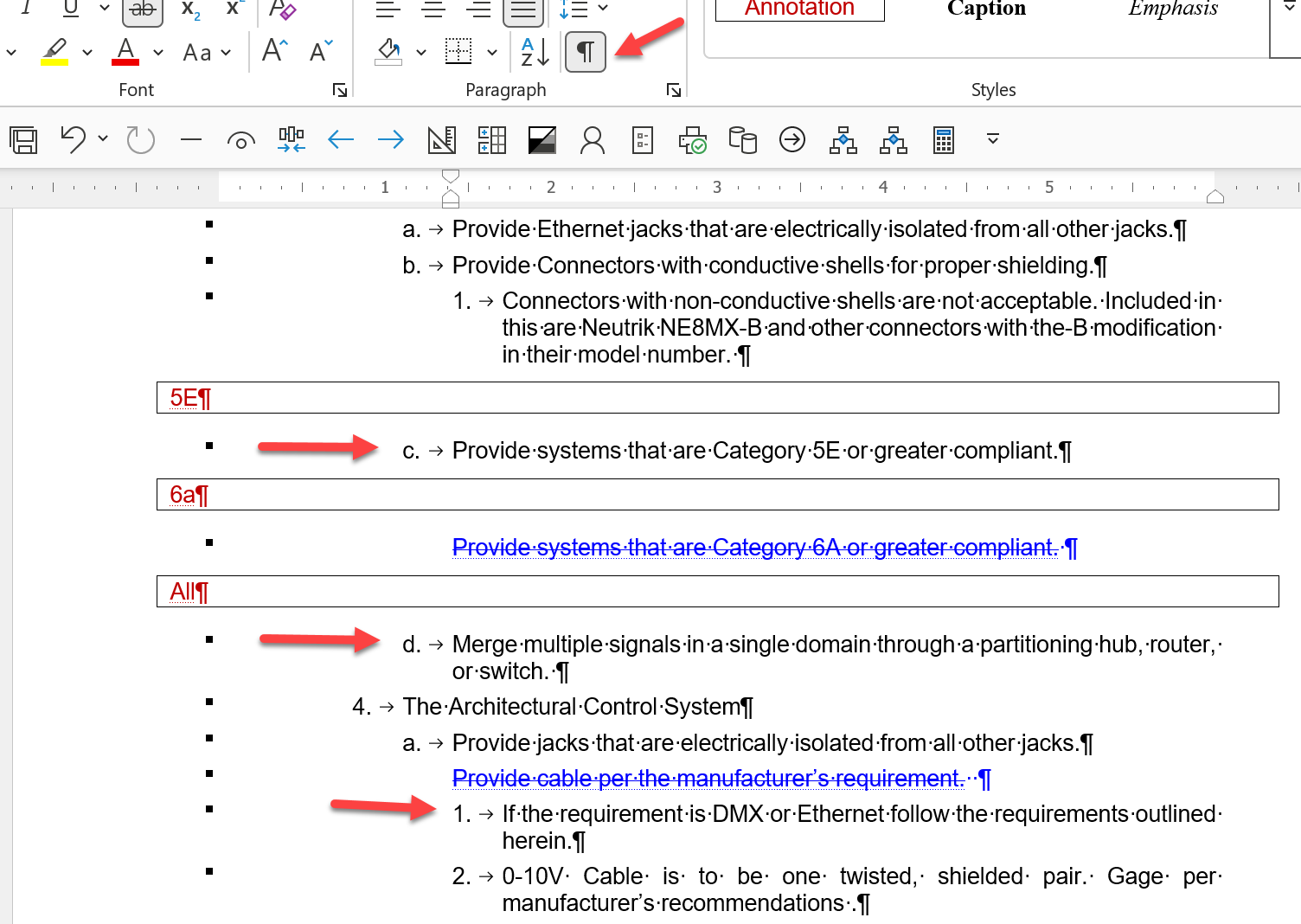Open the Shading color dropdown arrow

point(421,53)
